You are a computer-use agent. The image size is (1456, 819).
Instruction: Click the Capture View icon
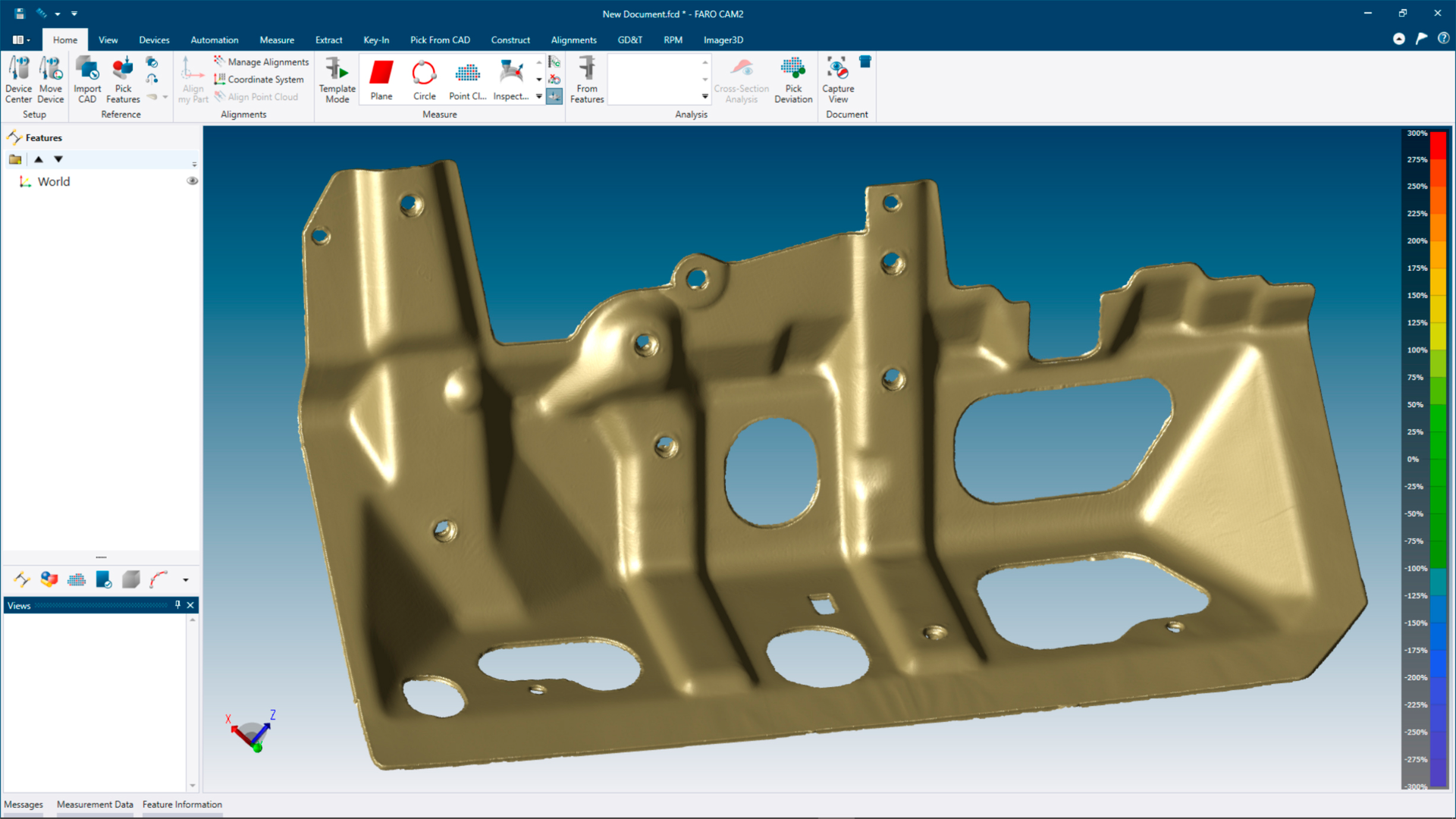pyautogui.click(x=837, y=80)
